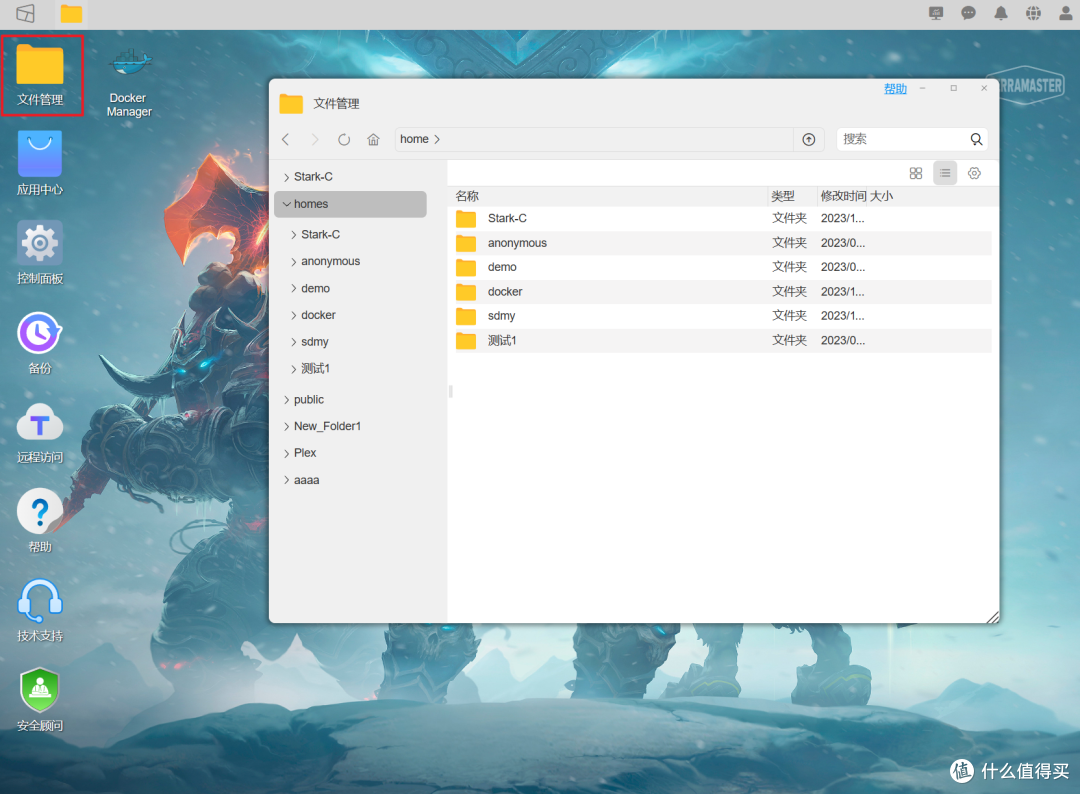Open file manager settings gear
Viewport: 1080px width, 794px height.
[x=974, y=174]
